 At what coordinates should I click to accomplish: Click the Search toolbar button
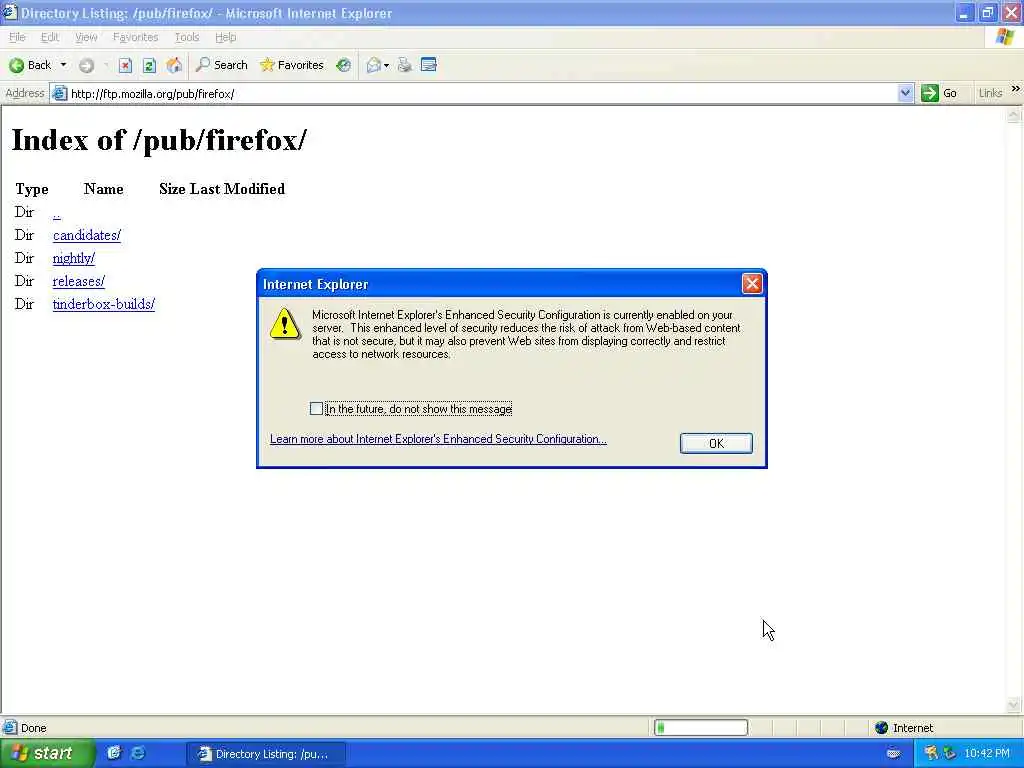tap(221, 65)
